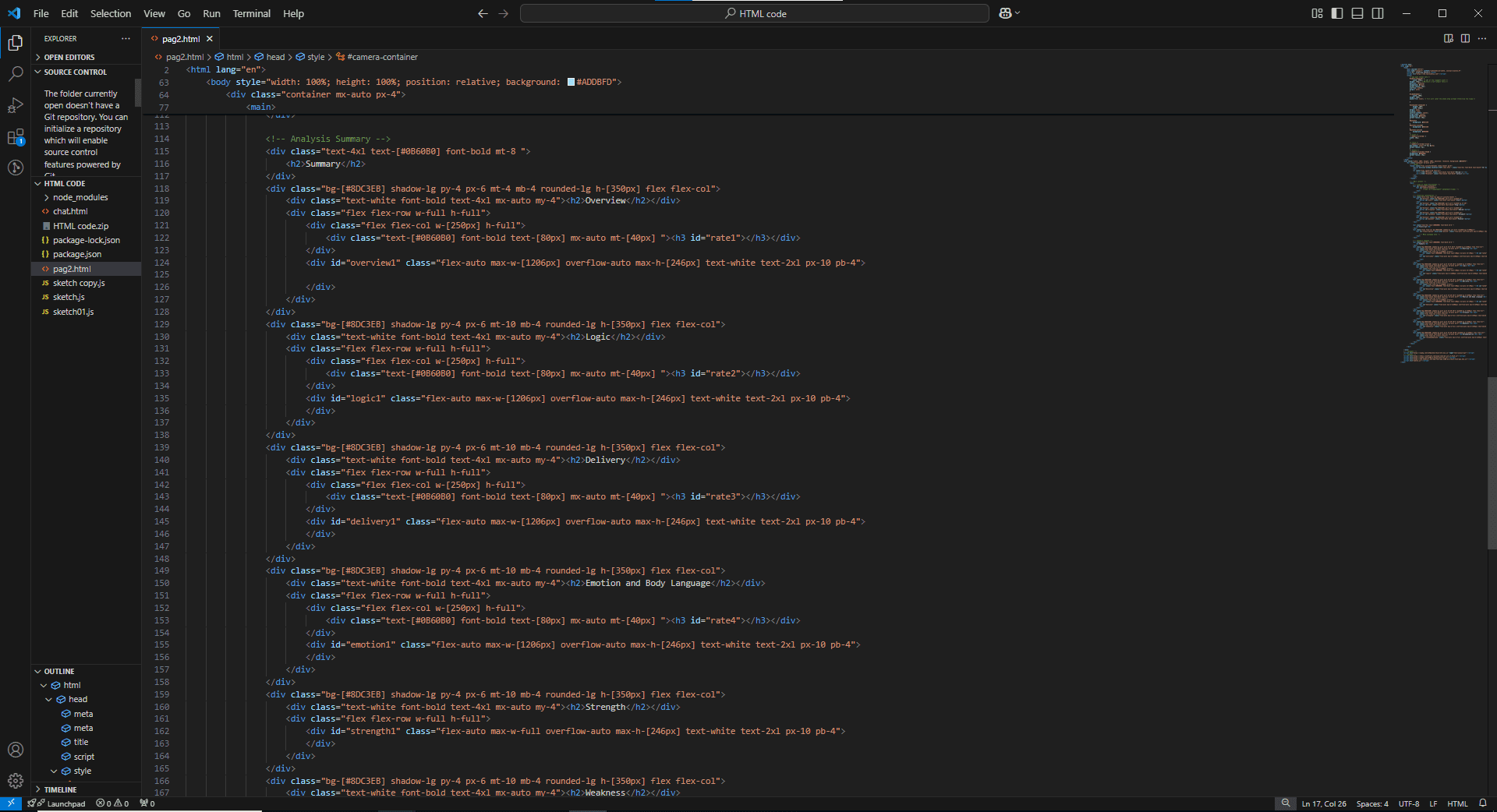
Task: Open the Copilot dropdown arrow
Action: pyautogui.click(x=1017, y=13)
